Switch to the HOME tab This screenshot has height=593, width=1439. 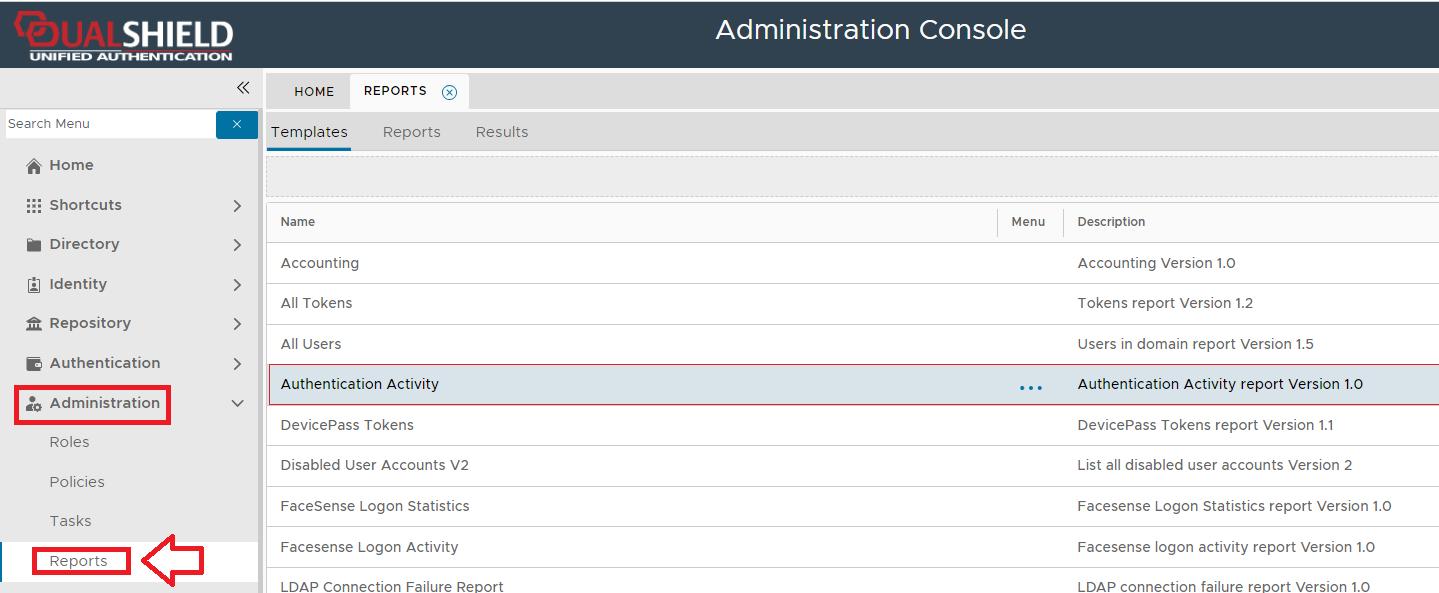[314, 91]
